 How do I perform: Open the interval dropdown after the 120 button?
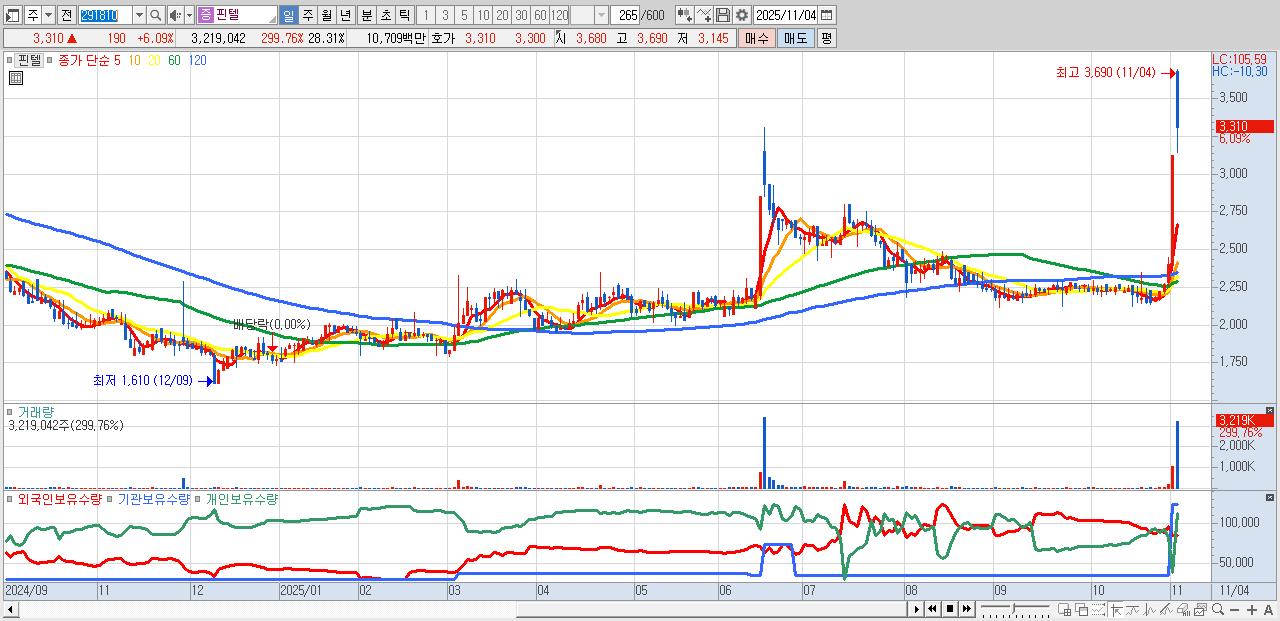pos(601,15)
